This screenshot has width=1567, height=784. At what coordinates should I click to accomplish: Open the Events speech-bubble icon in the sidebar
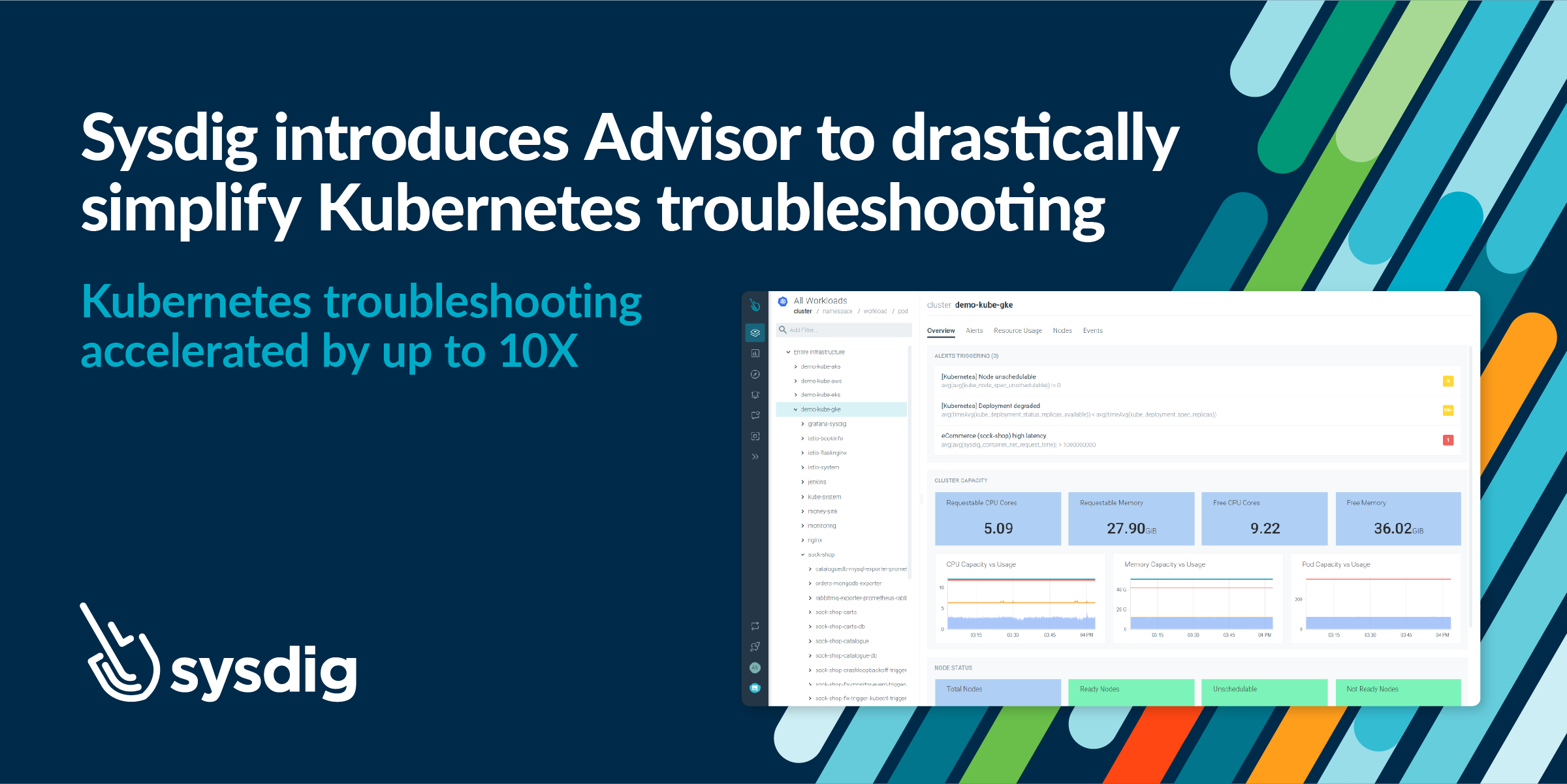755,415
